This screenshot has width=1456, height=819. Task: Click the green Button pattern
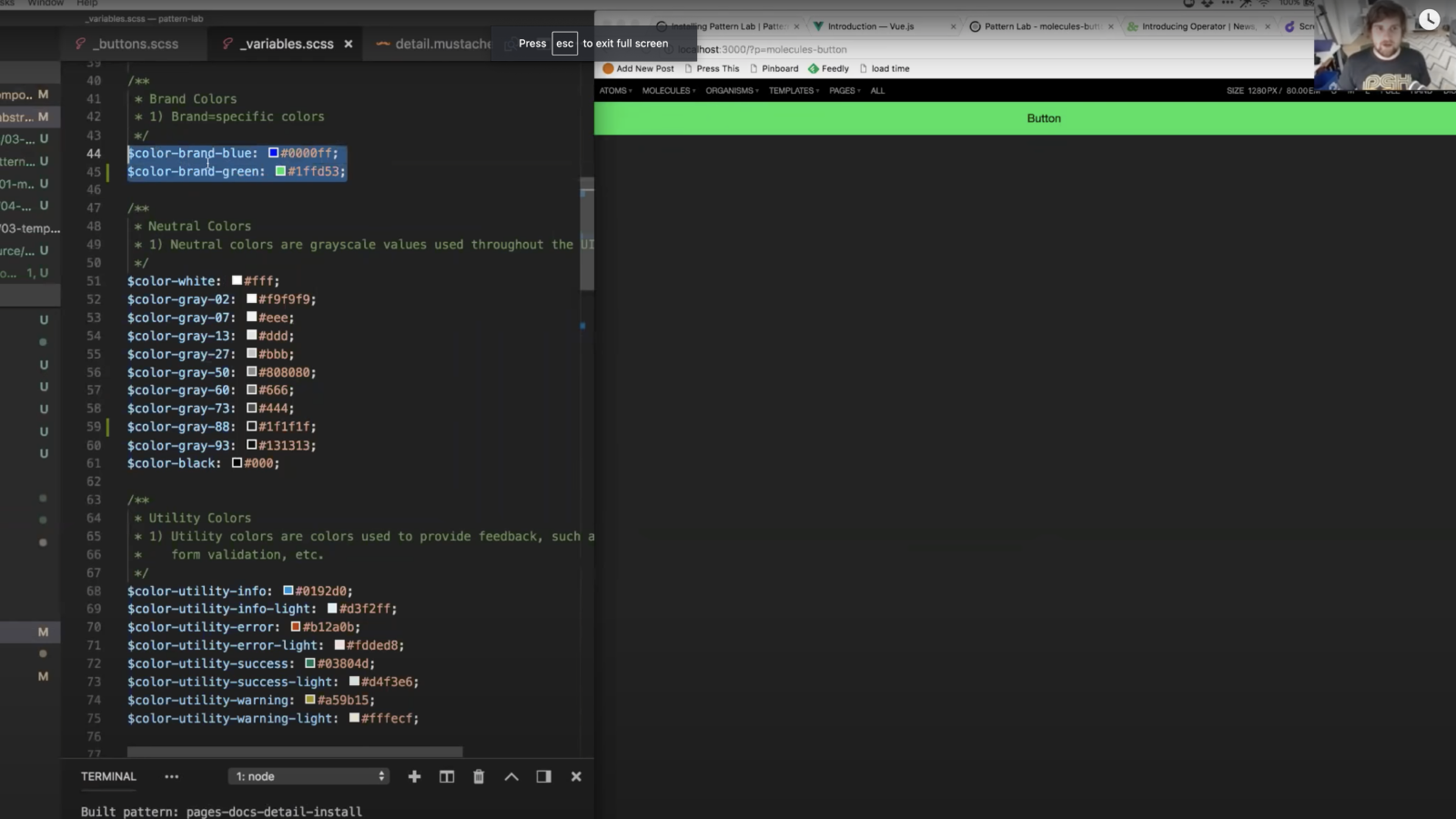pos(1025,118)
